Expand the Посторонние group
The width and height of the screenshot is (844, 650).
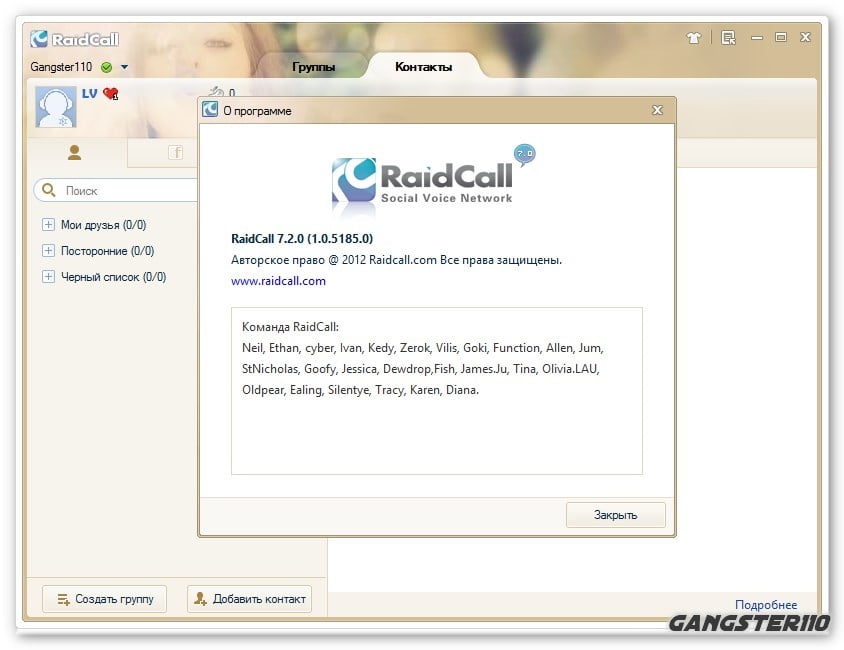click(48, 251)
